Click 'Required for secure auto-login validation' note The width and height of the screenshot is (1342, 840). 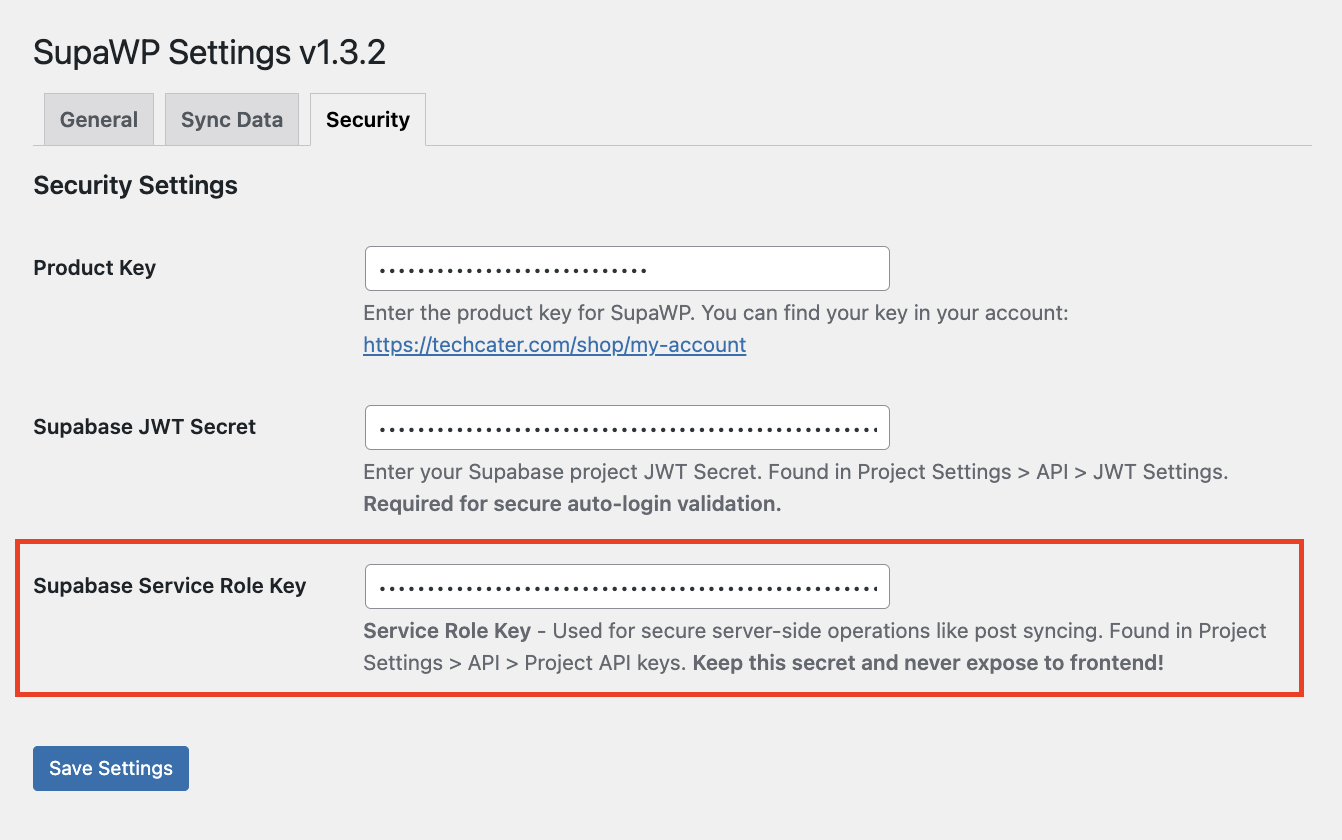572,503
